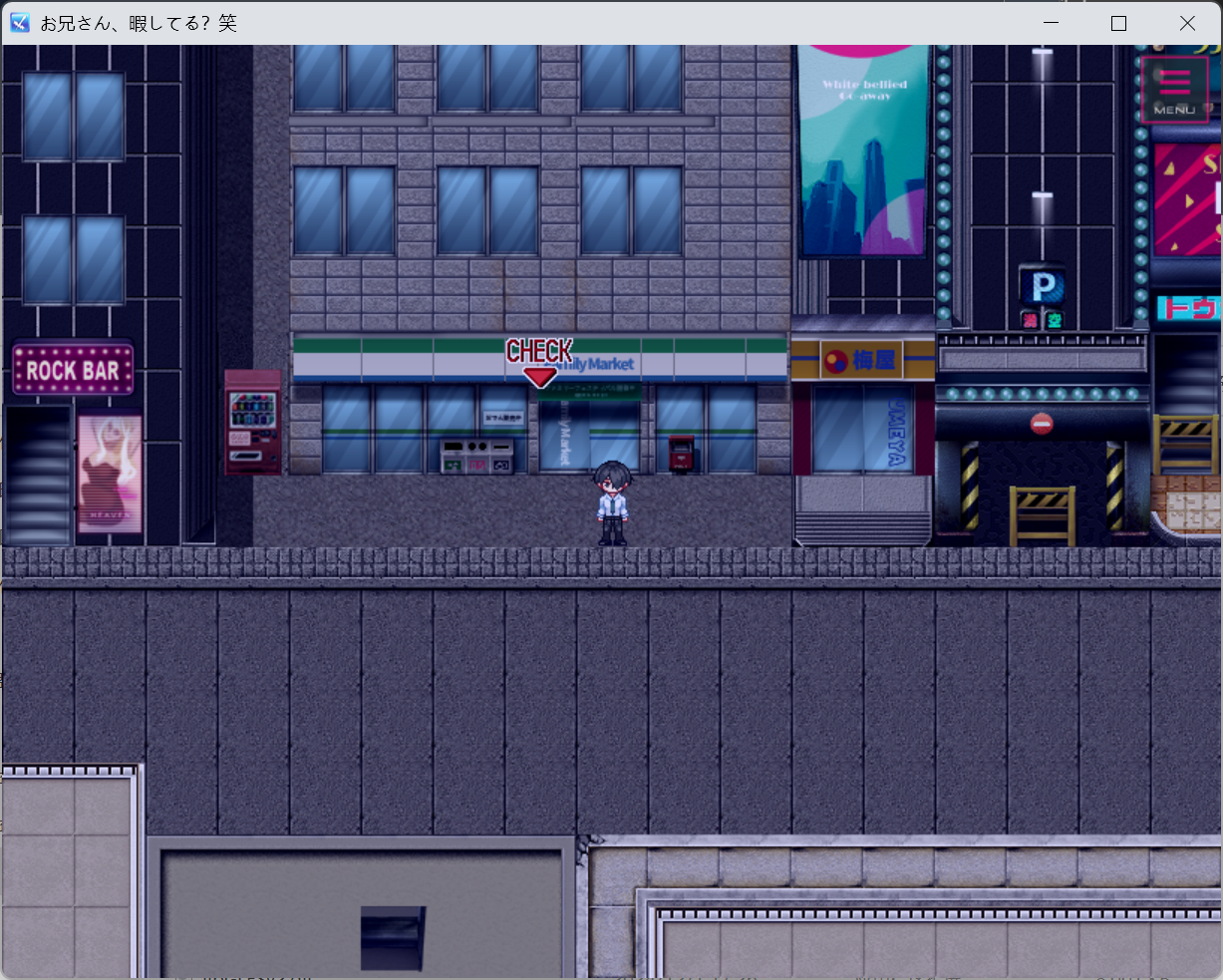Click the yellow barricade in the parking entrance

click(x=1042, y=514)
